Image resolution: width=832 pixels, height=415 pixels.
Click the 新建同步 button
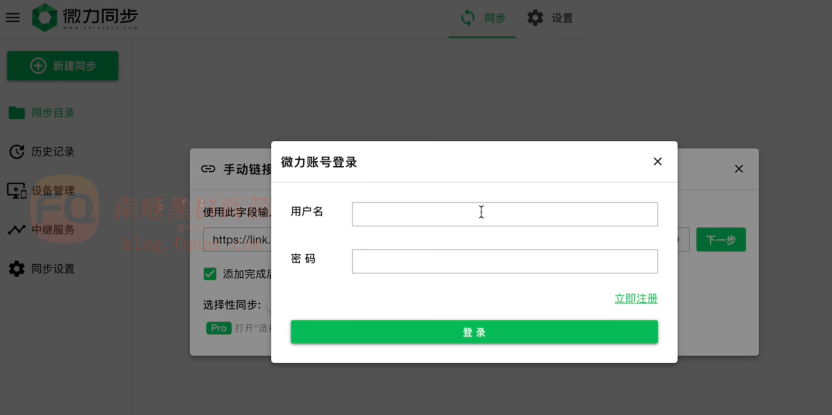click(x=63, y=66)
